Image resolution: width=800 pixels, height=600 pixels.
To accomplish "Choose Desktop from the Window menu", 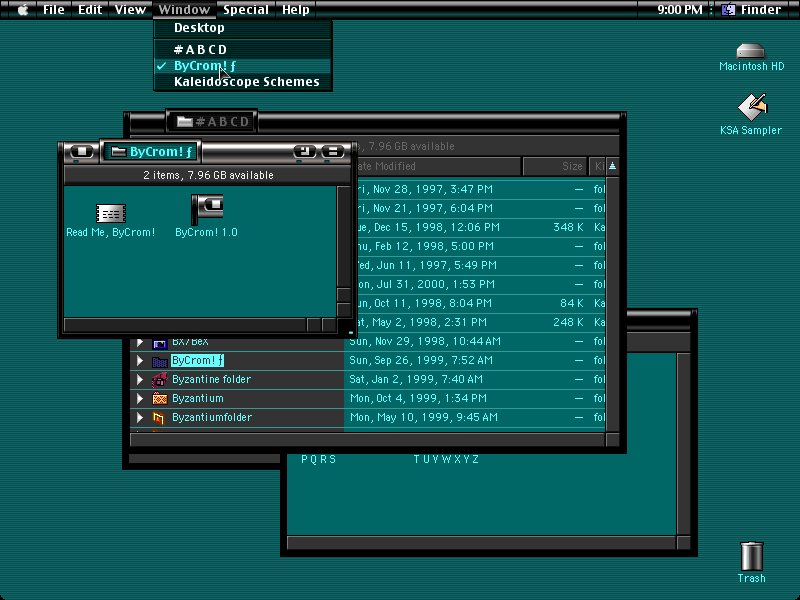I will (x=243, y=28).
